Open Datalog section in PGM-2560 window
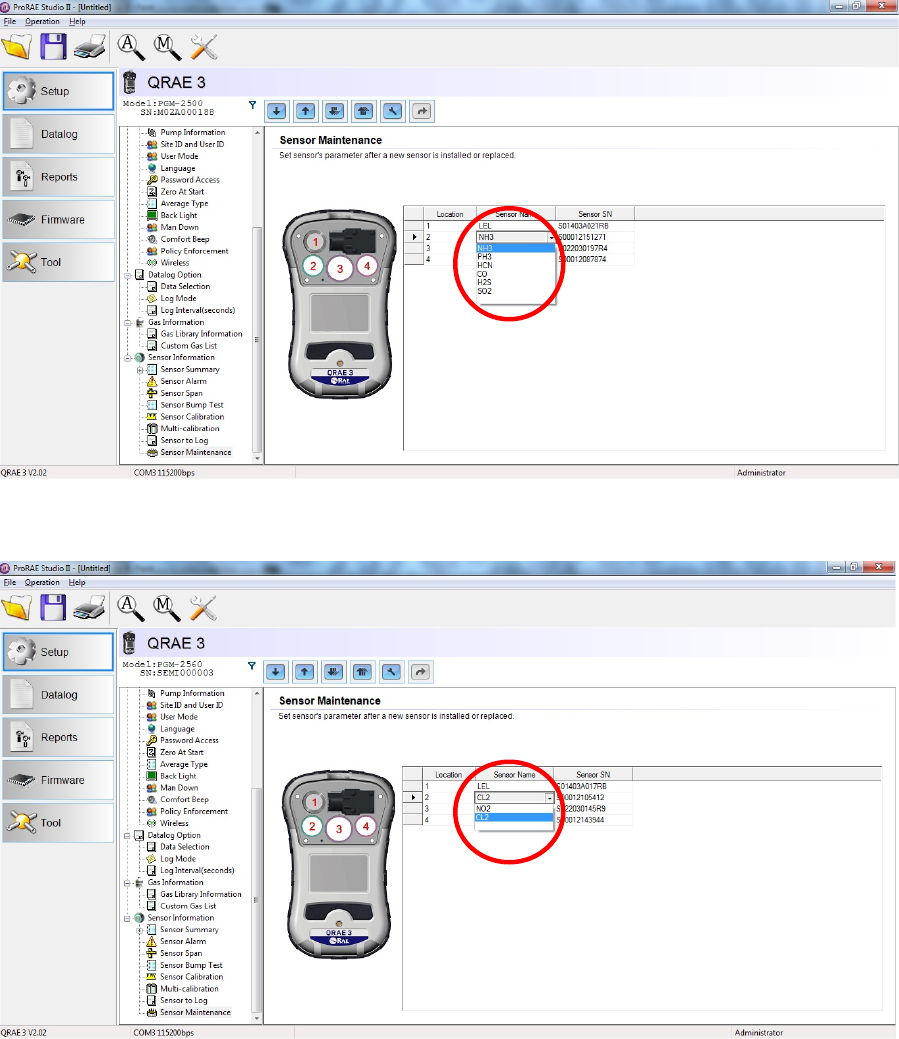The image size is (899, 1039). (58, 694)
